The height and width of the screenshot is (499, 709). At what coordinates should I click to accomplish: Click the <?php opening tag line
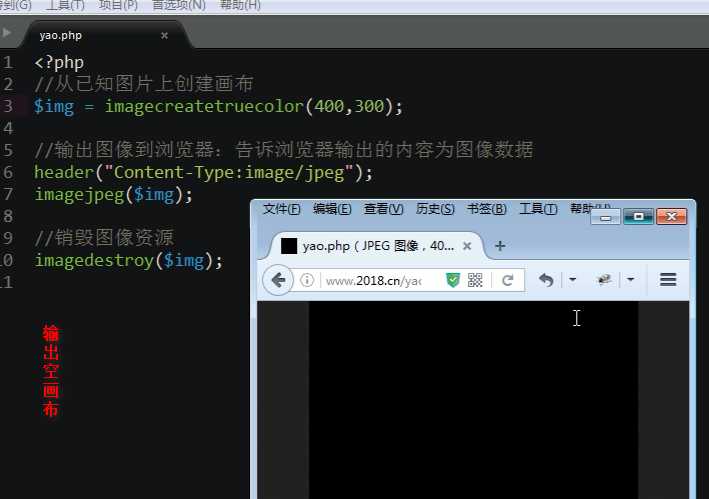(x=59, y=63)
